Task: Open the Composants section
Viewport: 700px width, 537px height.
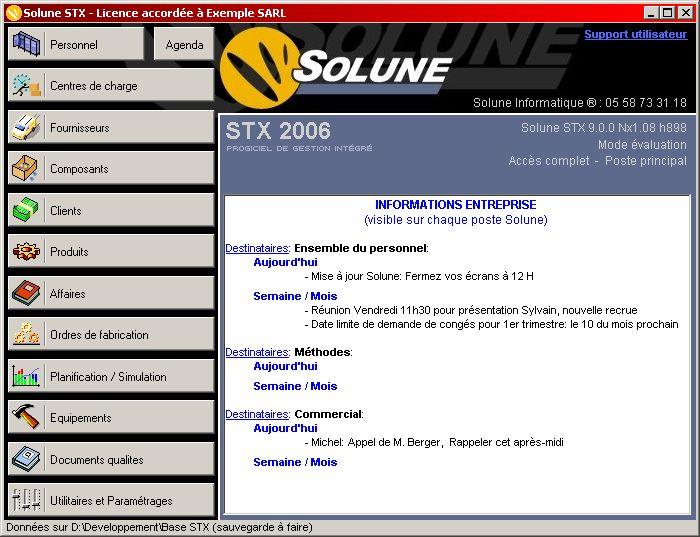Action: coord(111,168)
